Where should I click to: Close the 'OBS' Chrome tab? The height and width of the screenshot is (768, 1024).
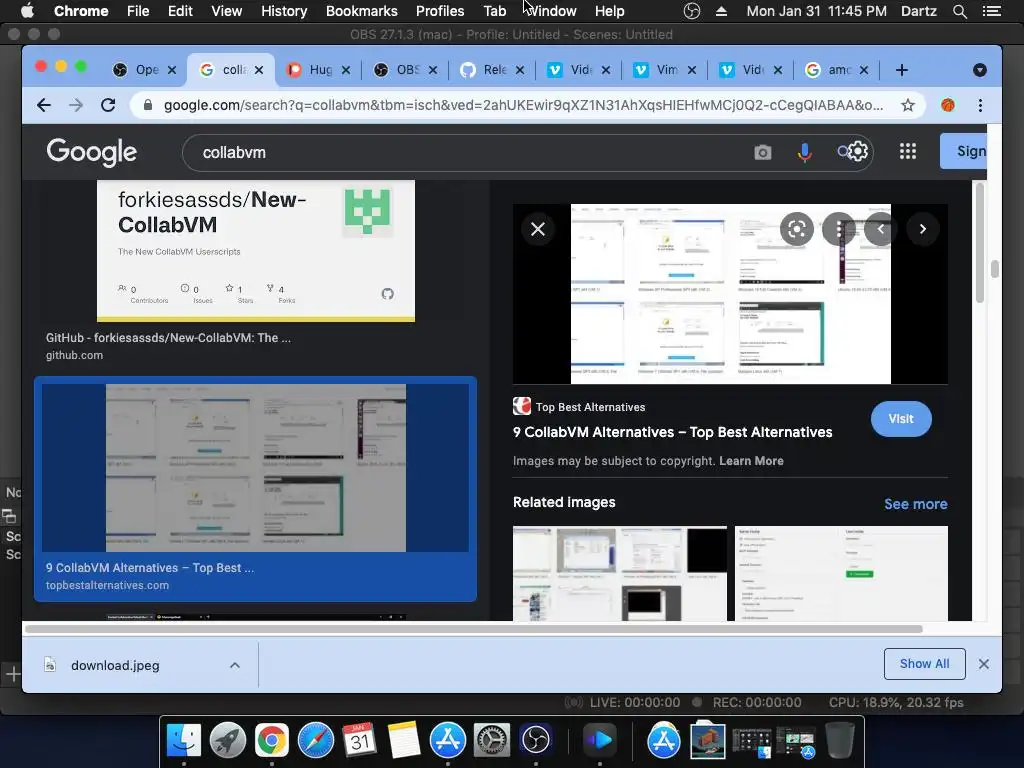(x=433, y=70)
